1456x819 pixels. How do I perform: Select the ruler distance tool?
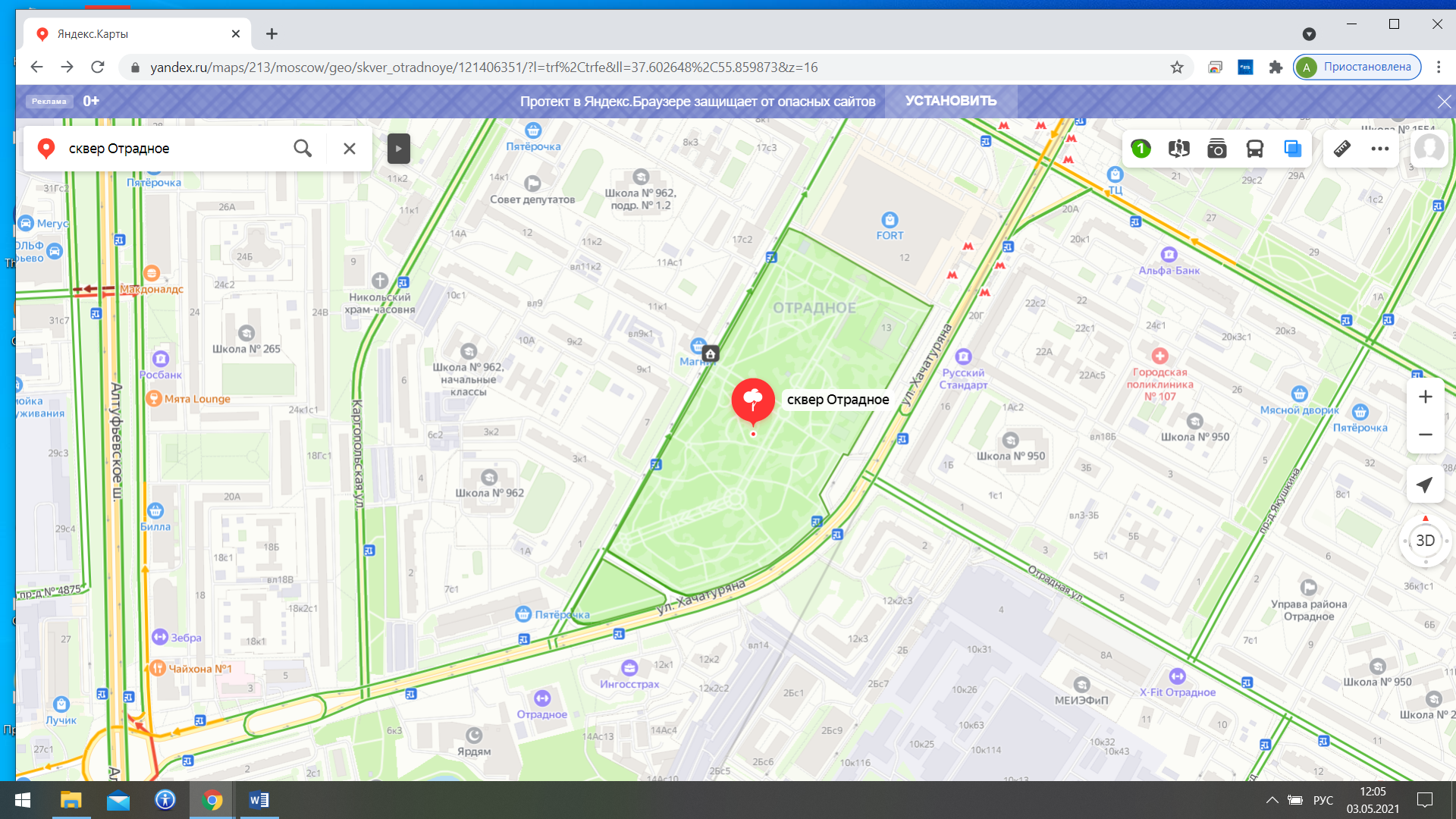[x=1341, y=149]
